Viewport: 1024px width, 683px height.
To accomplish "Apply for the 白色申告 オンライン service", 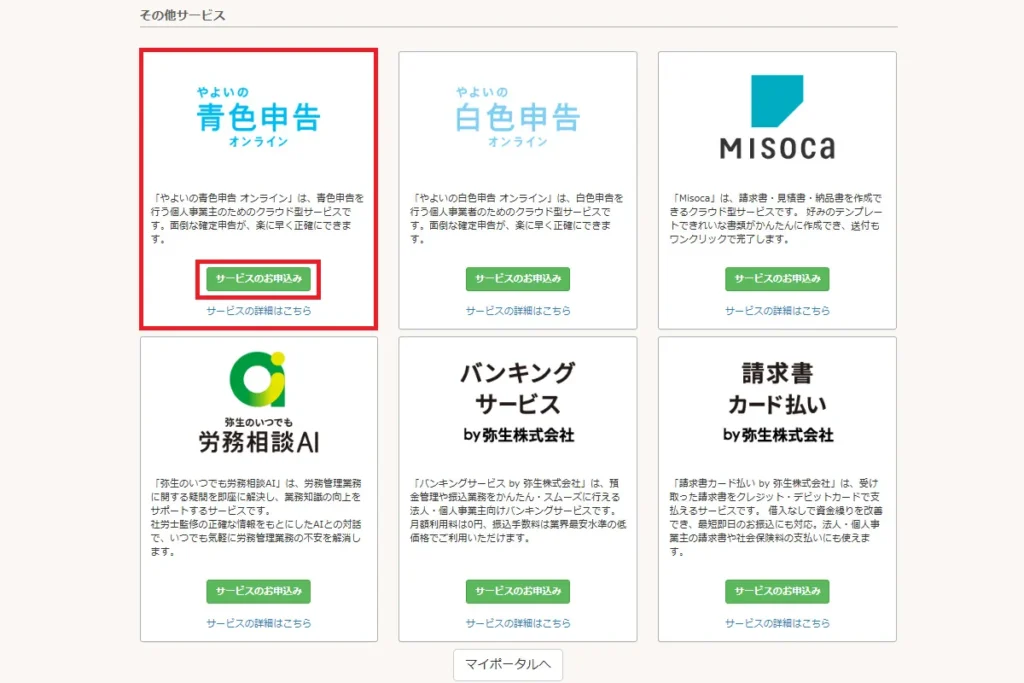I will pos(518,279).
